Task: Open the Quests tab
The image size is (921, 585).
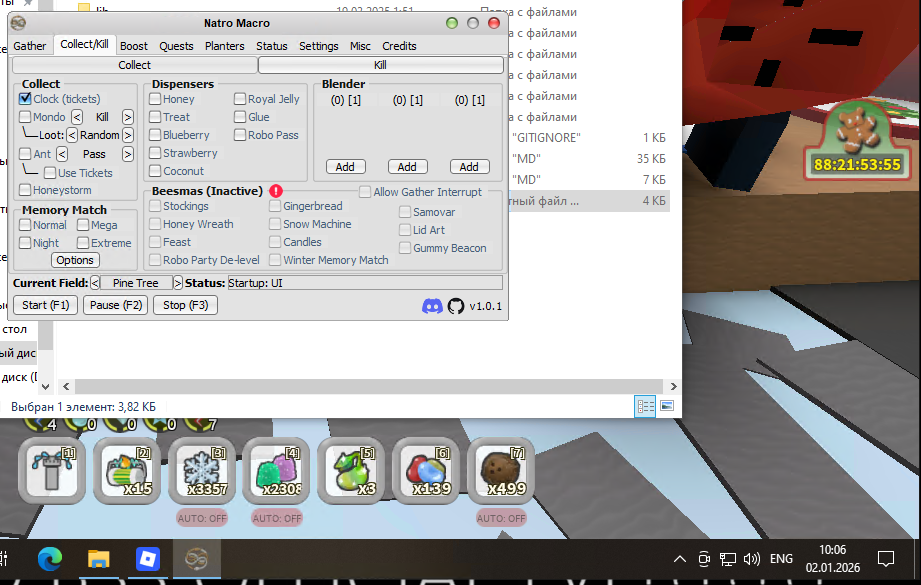Action: [x=176, y=46]
